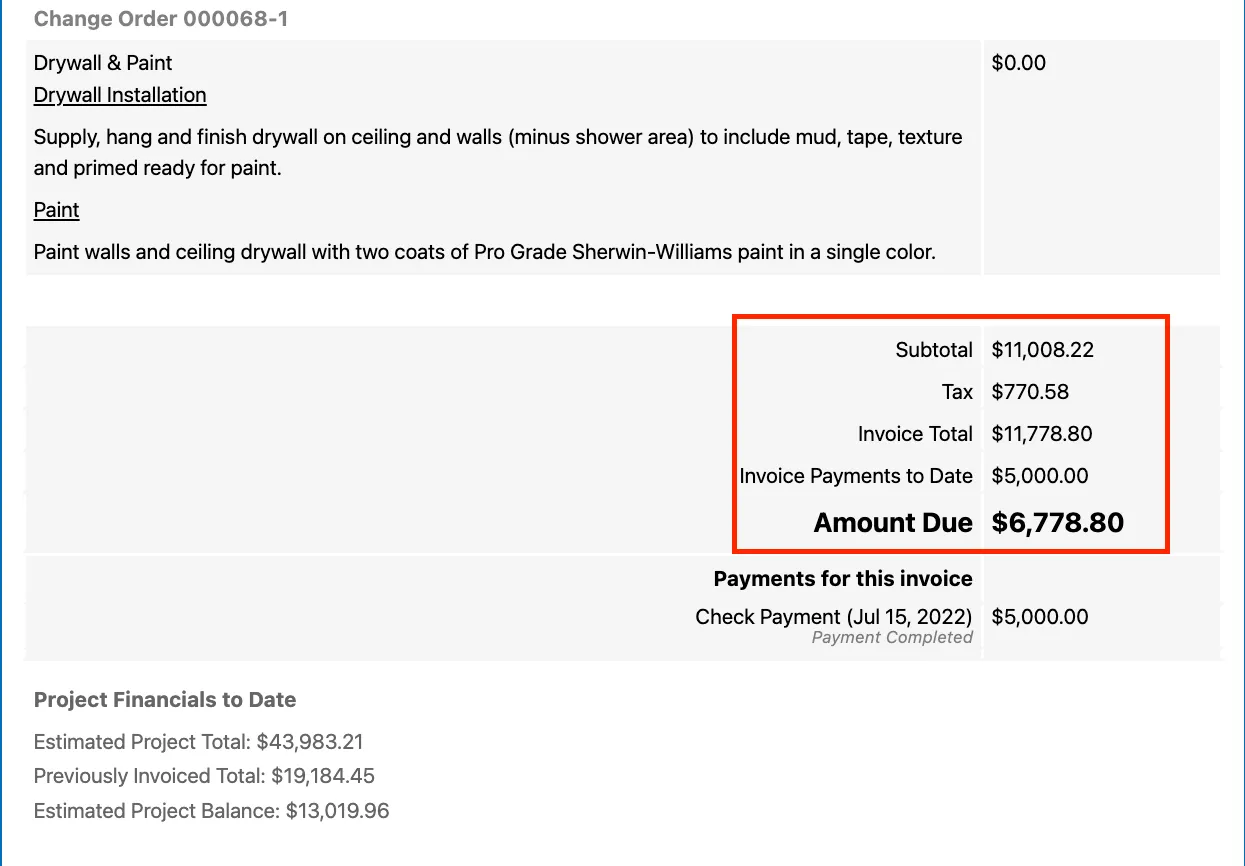
Task: Click the Invoice Total label
Action: 915,434
